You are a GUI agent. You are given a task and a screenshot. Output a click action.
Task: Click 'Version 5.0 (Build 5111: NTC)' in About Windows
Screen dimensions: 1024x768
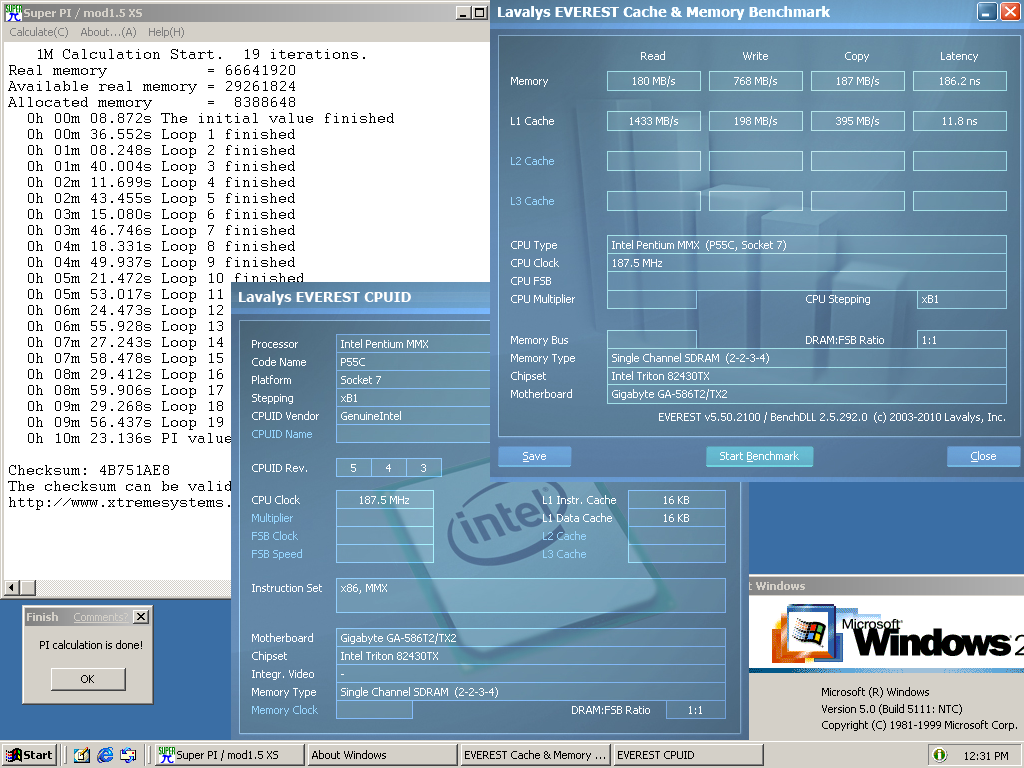(891, 709)
